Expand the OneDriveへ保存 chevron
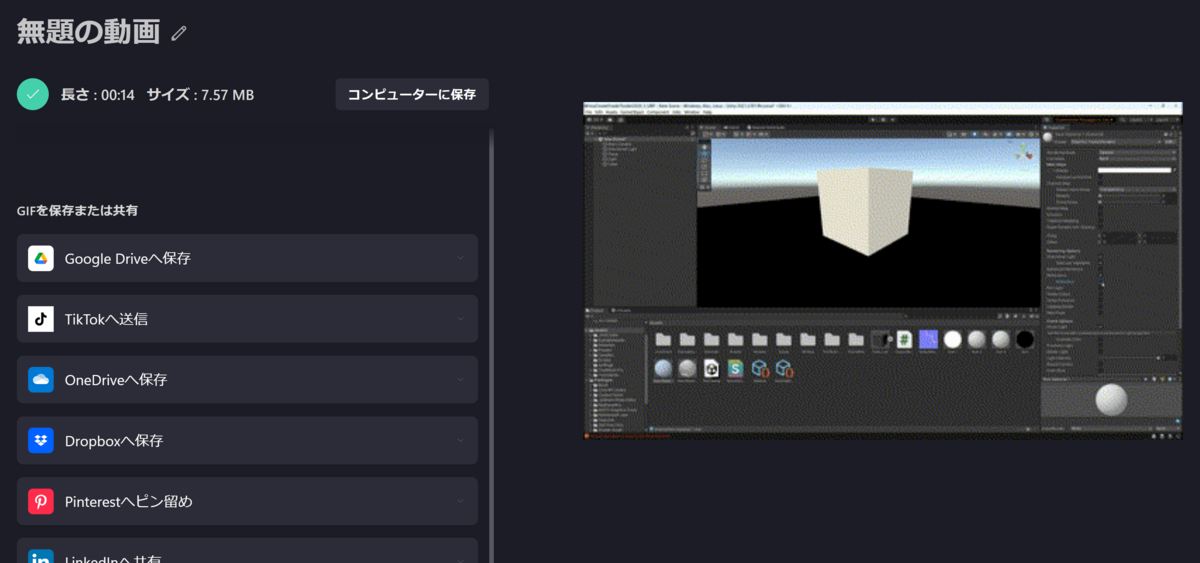The image size is (1200, 563). pyautogui.click(x=460, y=380)
